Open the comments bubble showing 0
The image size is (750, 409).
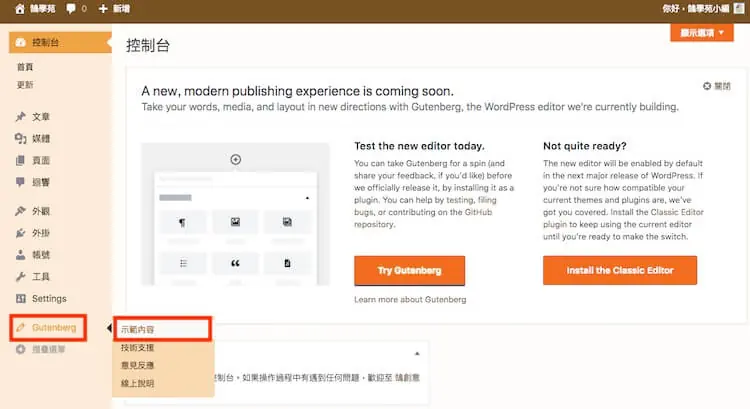click(76, 9)
